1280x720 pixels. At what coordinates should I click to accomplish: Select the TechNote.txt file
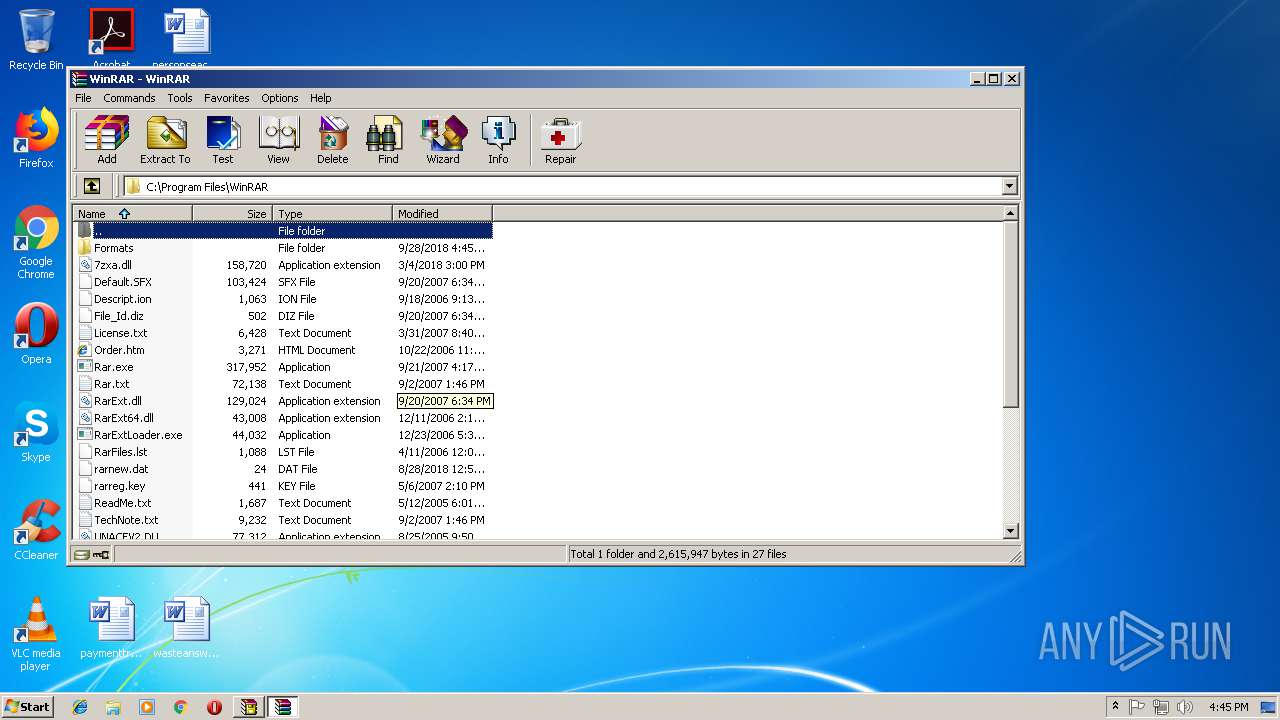click(x=285, y=520)
